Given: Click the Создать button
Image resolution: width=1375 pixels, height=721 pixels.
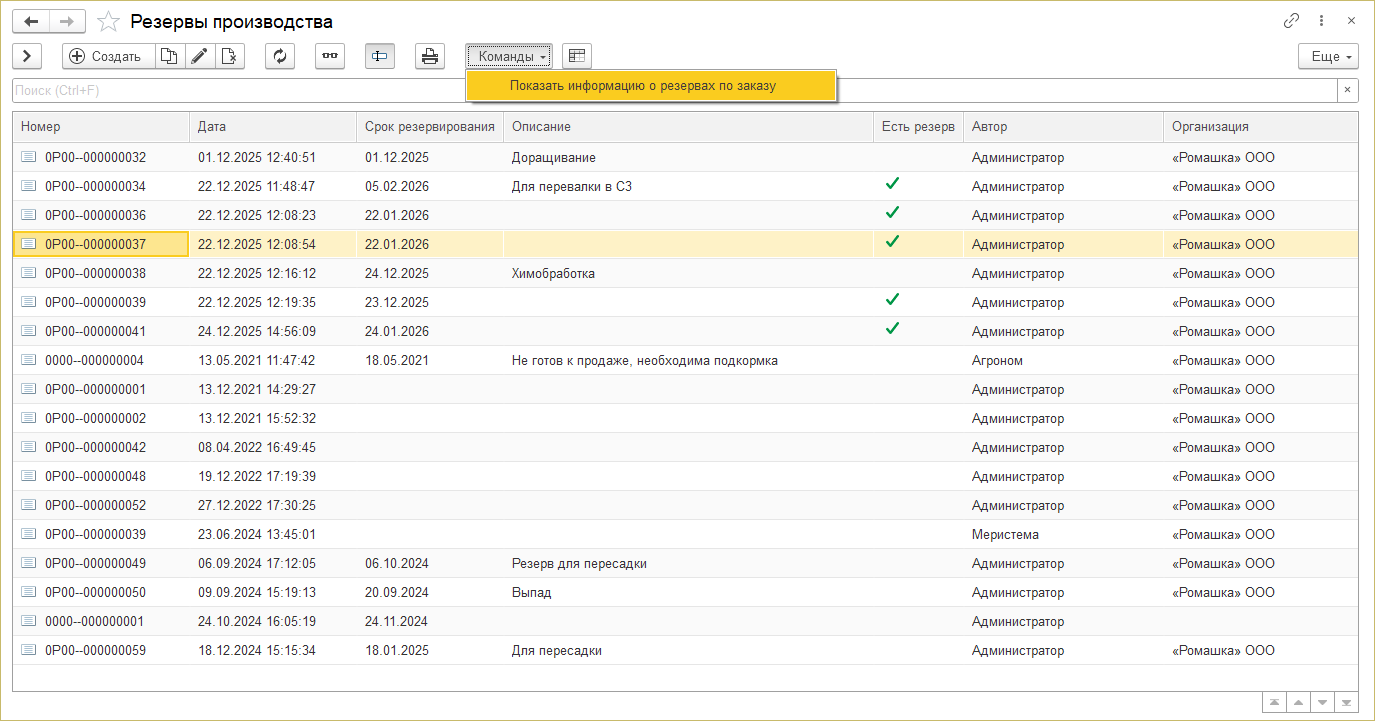Looking at the screenshot, I should pyautogui.click(x=108, y=56).
